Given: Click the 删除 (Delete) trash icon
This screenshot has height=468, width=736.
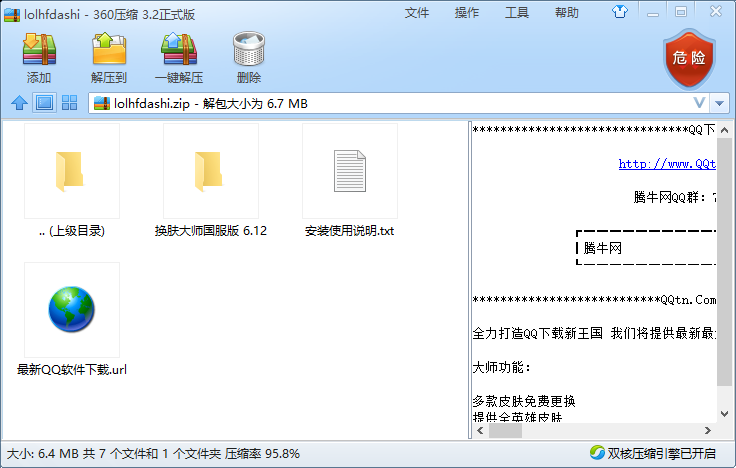Looking at the screenshot, I should point(249,49).
